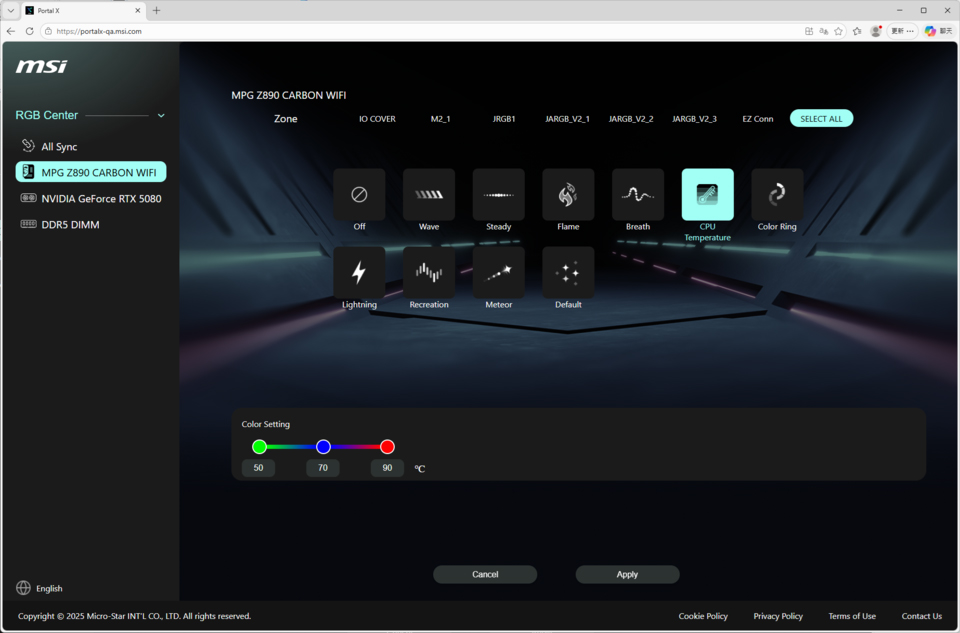
Task: Click the Cancel button
Action: [485, 574]
